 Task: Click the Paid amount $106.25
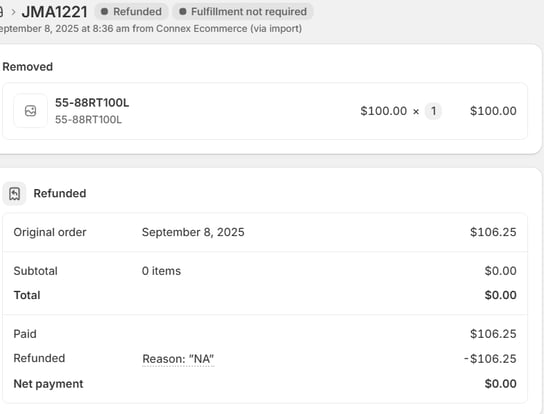(493, 334)
